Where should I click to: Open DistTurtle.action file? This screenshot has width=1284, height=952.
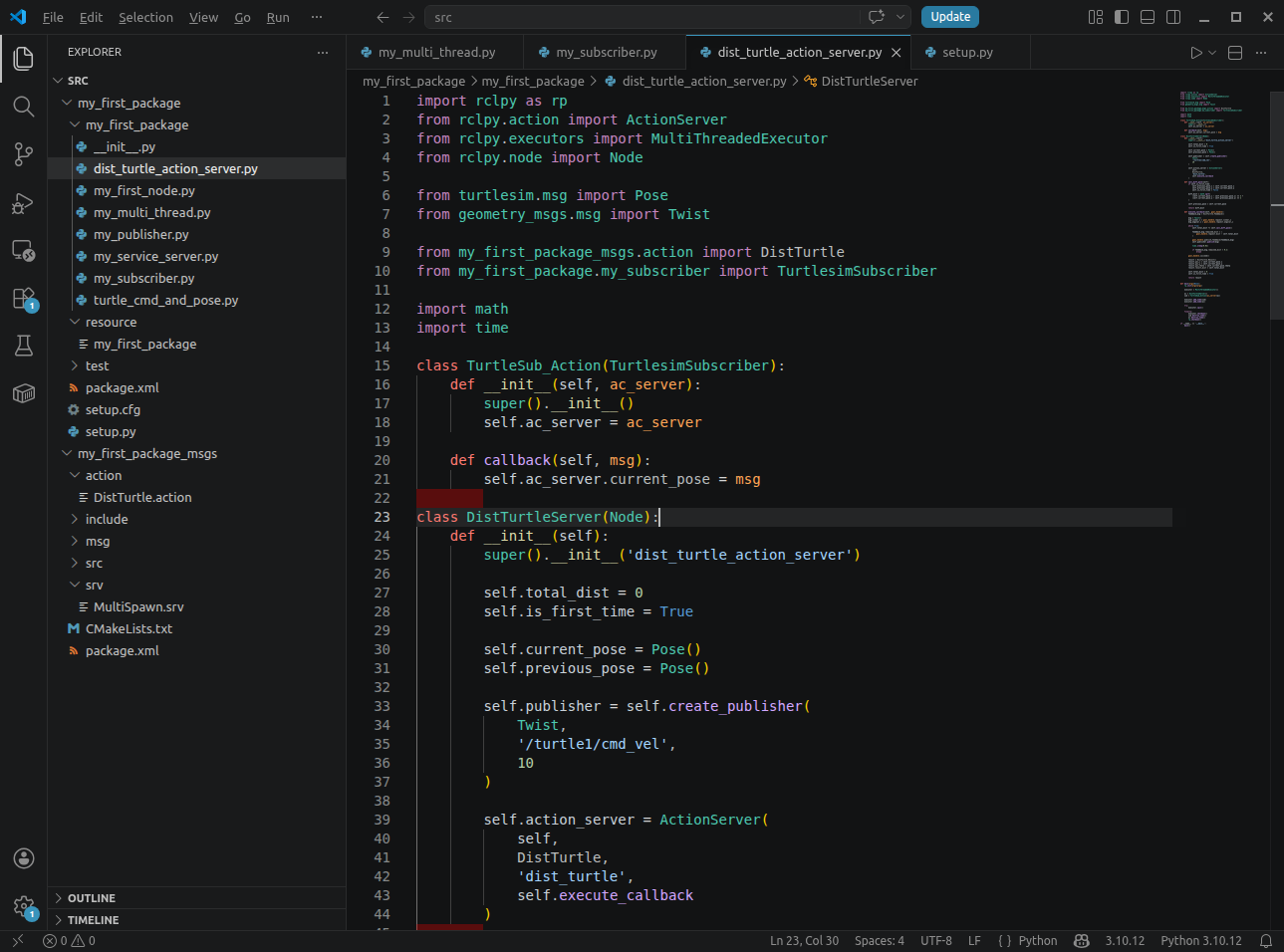pyautogui.click(x=196, y=497)
